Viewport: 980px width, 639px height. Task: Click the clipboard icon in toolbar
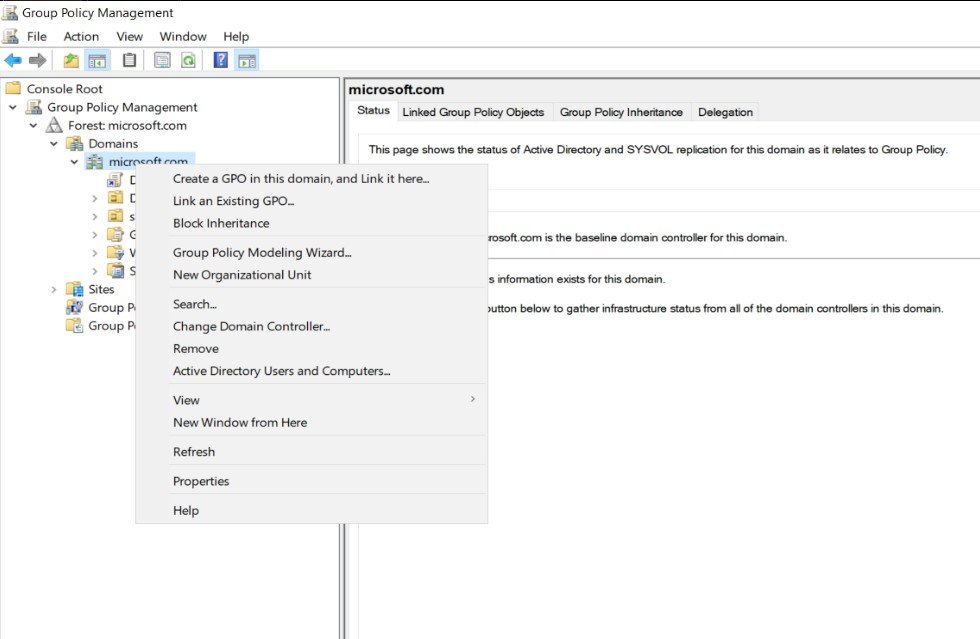tap(129, 61)
